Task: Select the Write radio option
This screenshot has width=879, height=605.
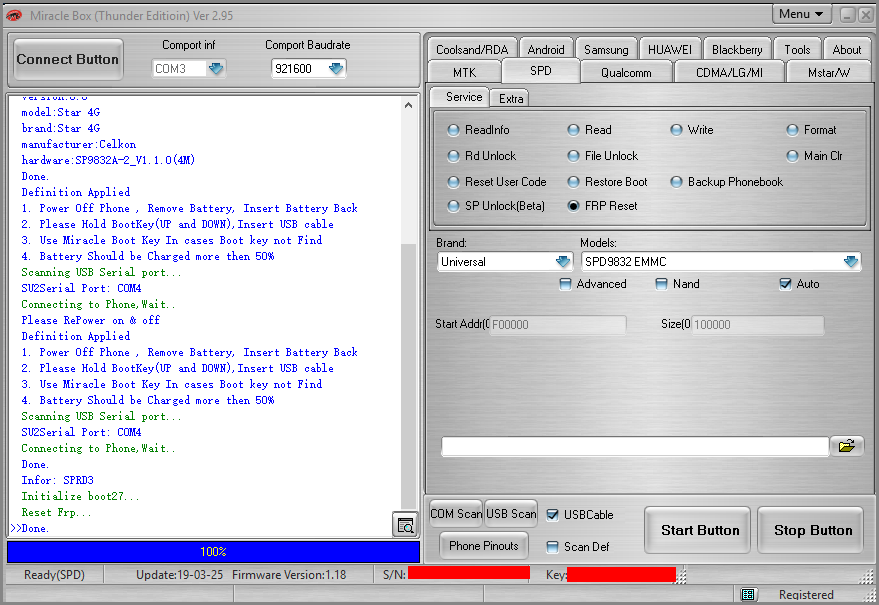Action: (676, 130)
